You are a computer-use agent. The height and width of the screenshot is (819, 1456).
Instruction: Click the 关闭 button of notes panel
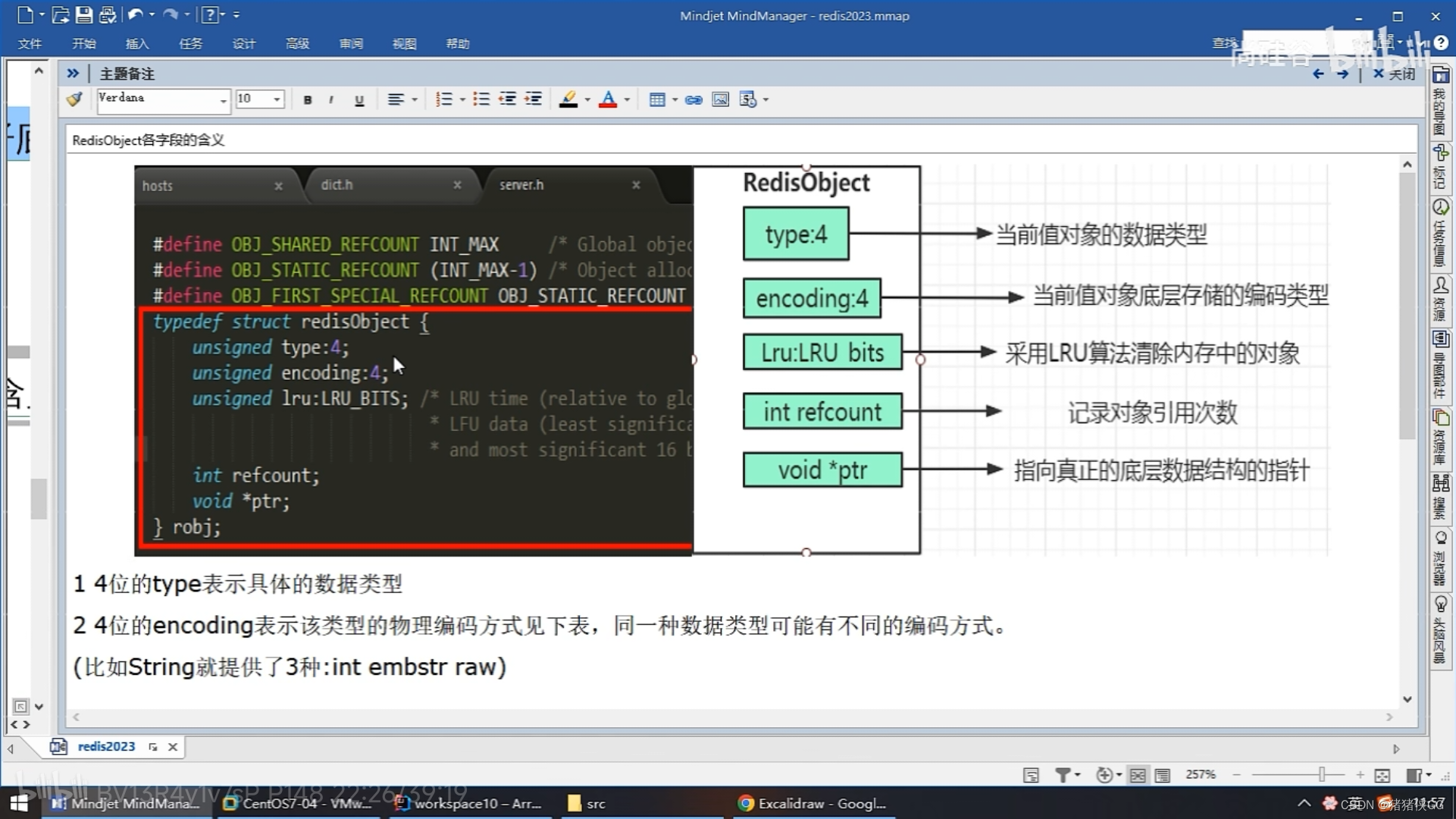click(x=1395, y=74)
